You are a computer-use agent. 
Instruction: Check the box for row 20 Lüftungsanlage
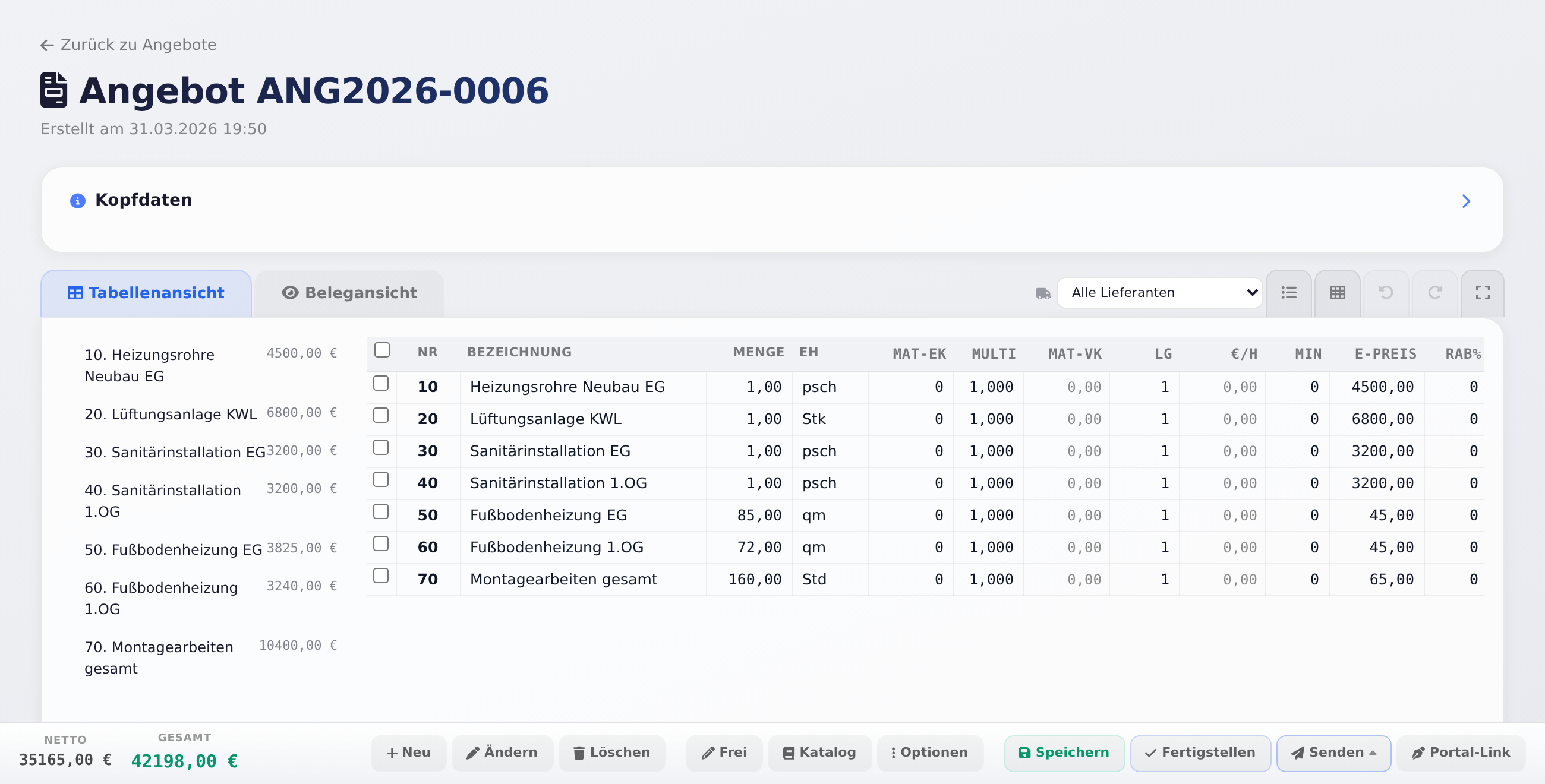(381, 415)
